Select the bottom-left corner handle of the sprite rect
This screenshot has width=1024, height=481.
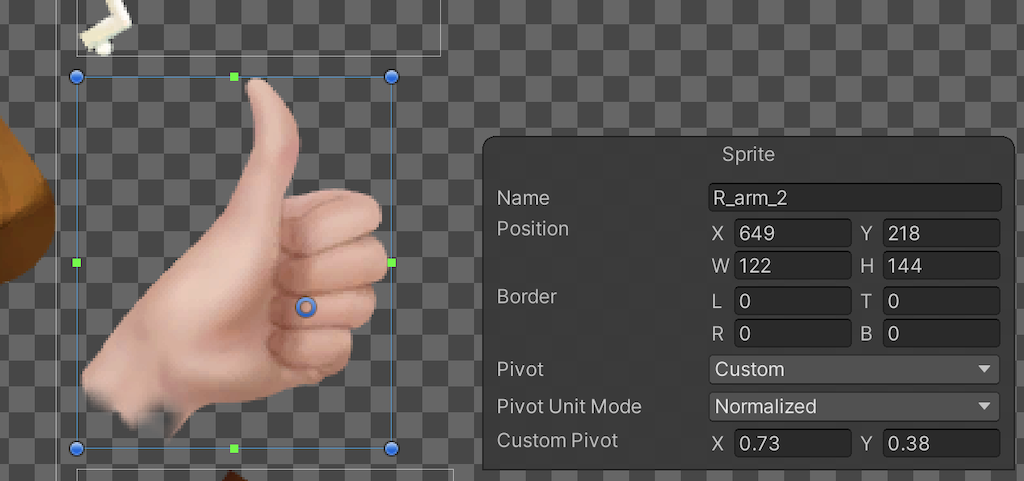click(x=77, y=448)
